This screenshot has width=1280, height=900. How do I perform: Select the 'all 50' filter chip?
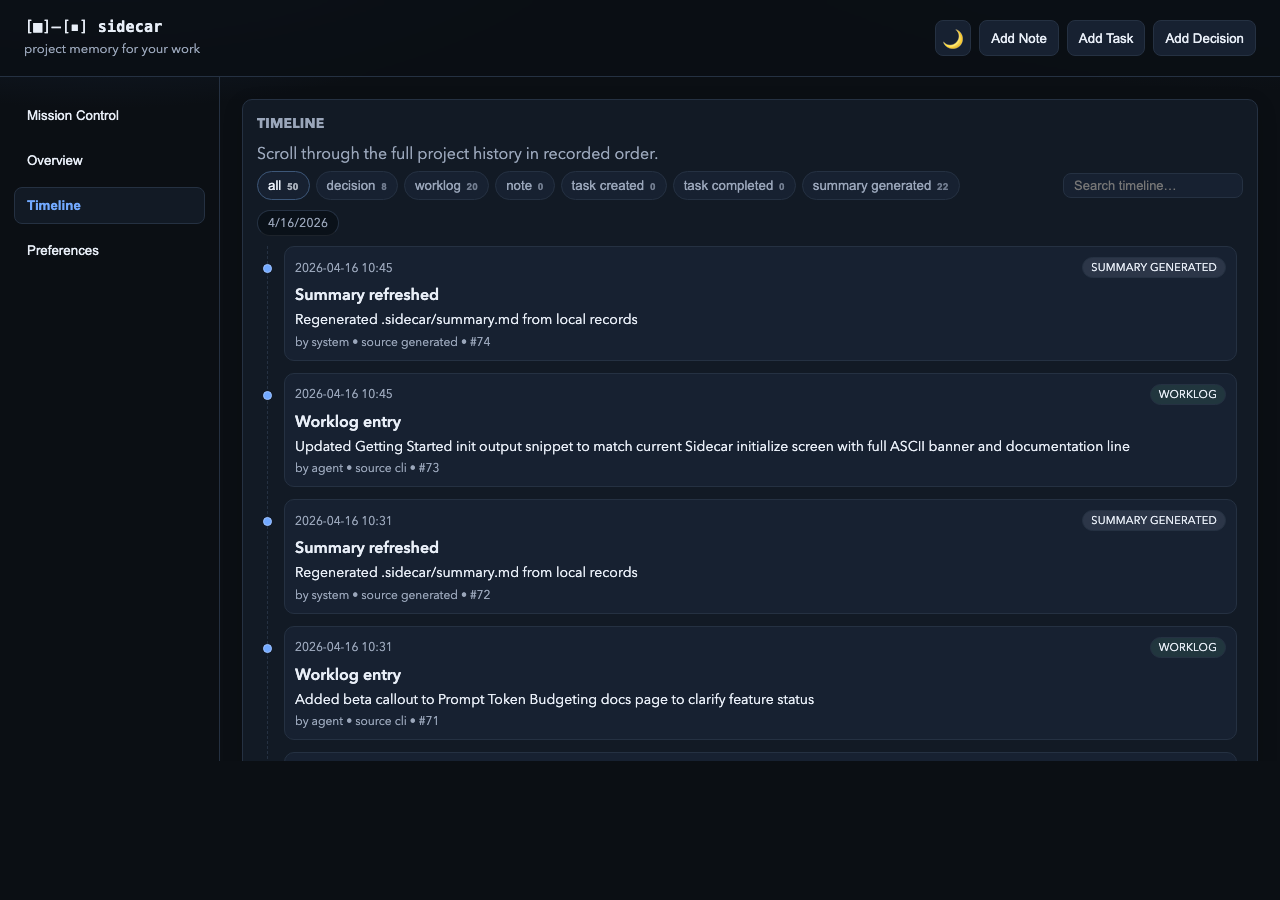283,186
